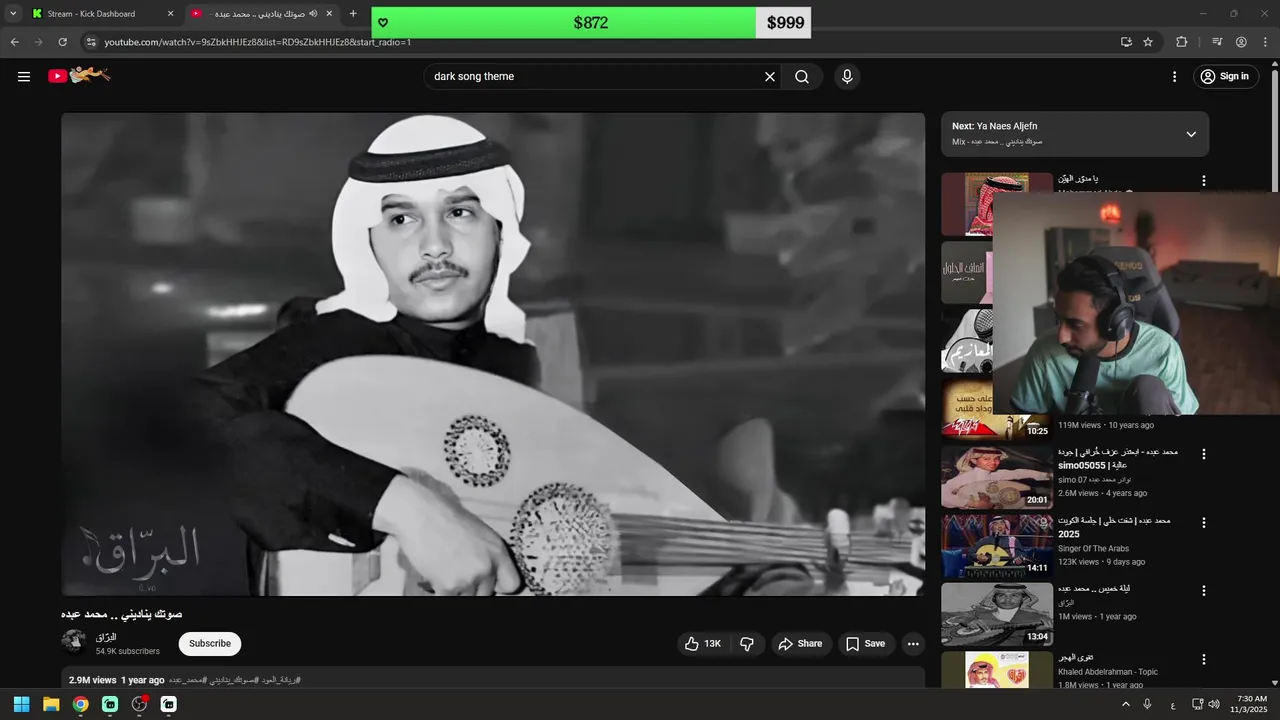
Task: Run search with the magnifier button
Action: point(802,76)
